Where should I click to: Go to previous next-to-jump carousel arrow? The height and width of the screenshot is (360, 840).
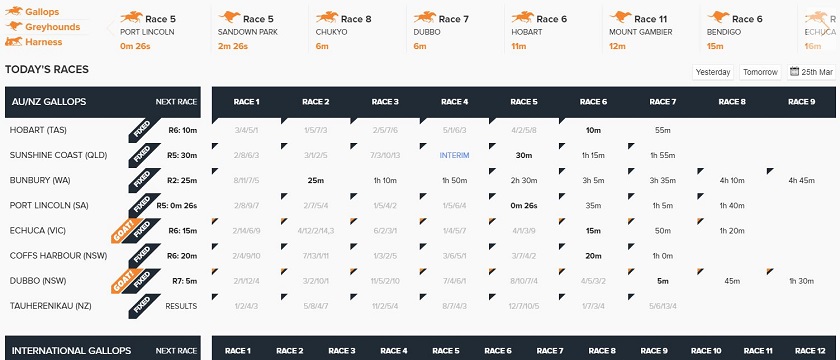point(110,28)
